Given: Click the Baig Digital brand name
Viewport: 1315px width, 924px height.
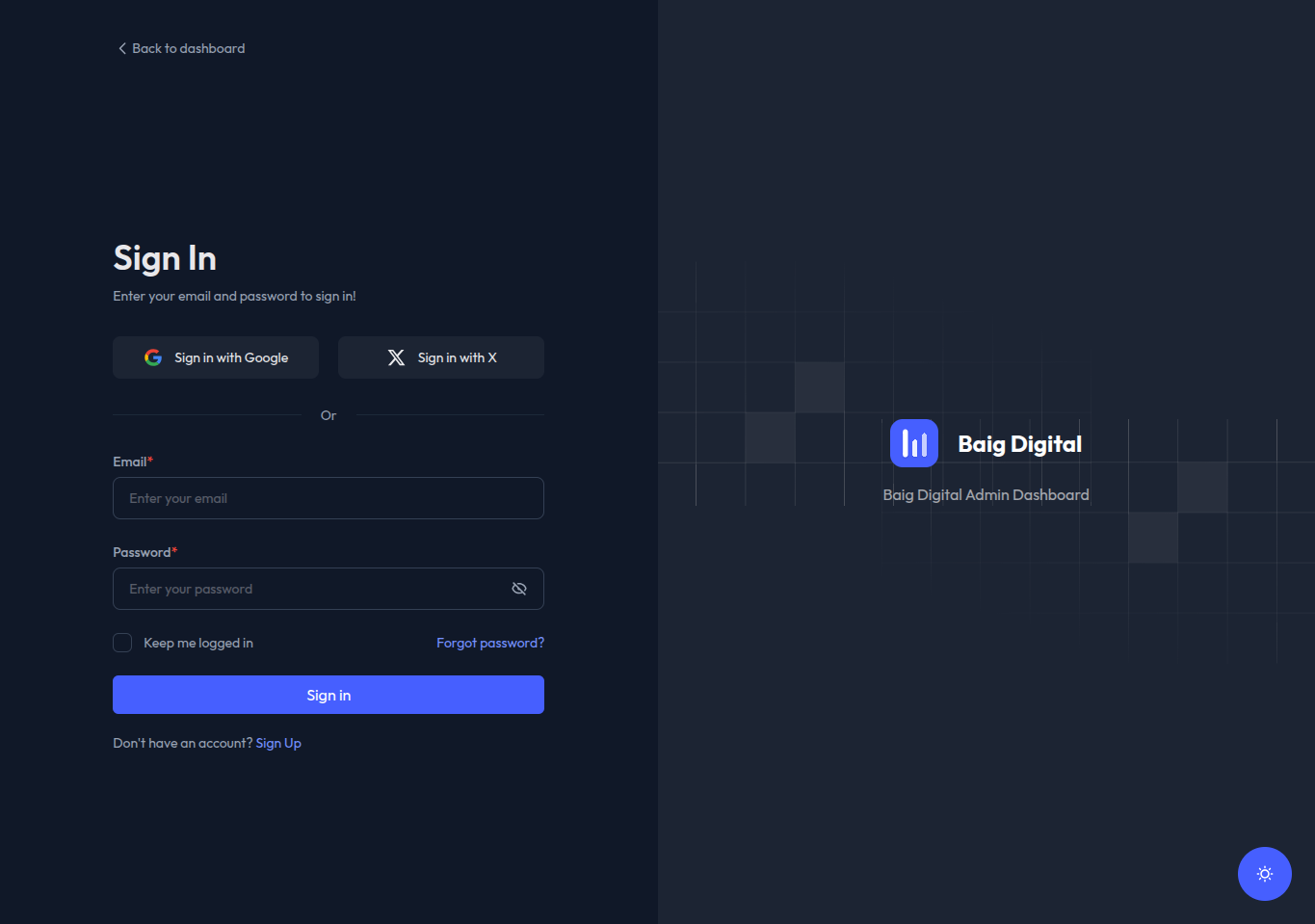Looking at the screenshot, I should click(1020, 443).
